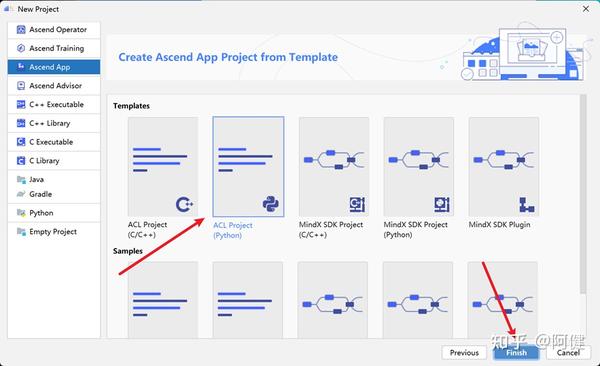The height and width of the screenshot is (366, 600).
Task: Select the C Executable icon
Action: pyautogui.click(x=21, y=142)
